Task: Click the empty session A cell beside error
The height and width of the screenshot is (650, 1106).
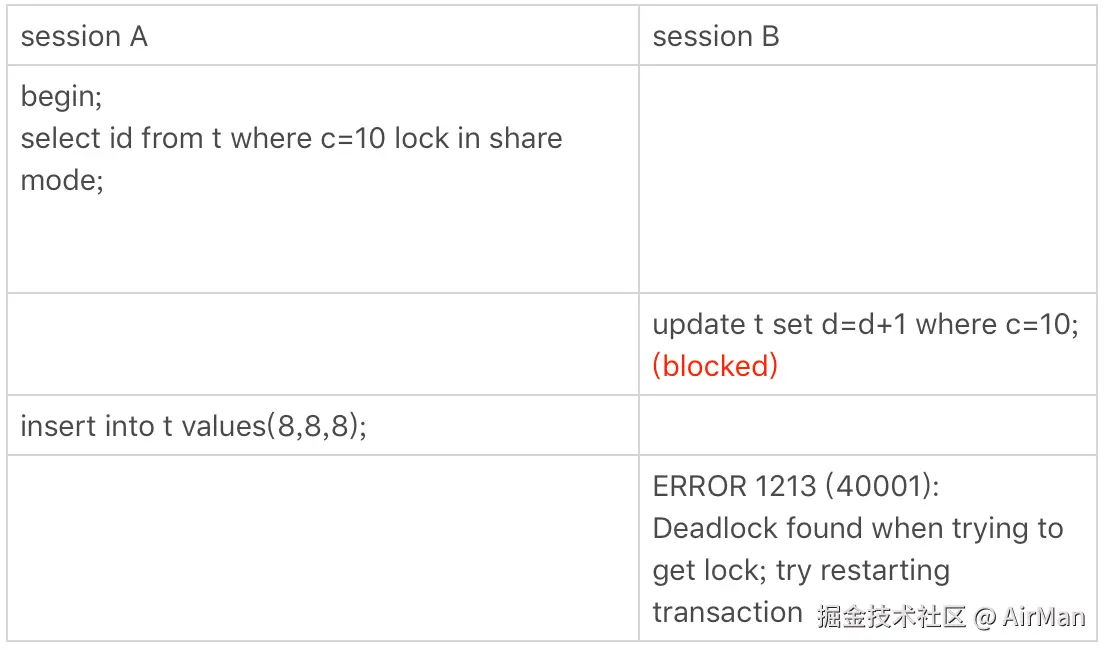Action: pos(322,547)
